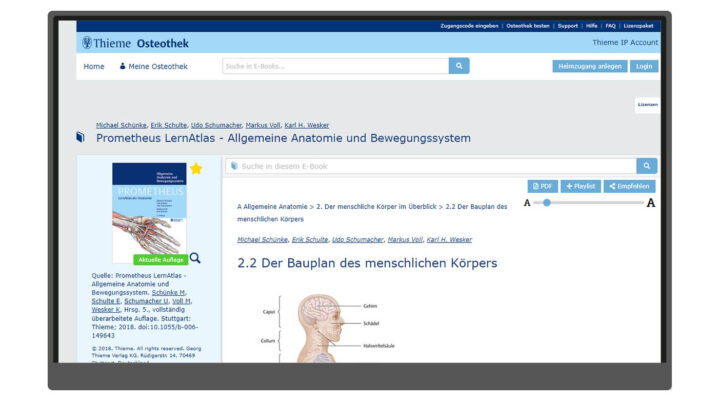Click the Prometheus book cover thumbnail
Image resolution: width=718 pixels, height=400 pixels.
[x=149, y=213]
